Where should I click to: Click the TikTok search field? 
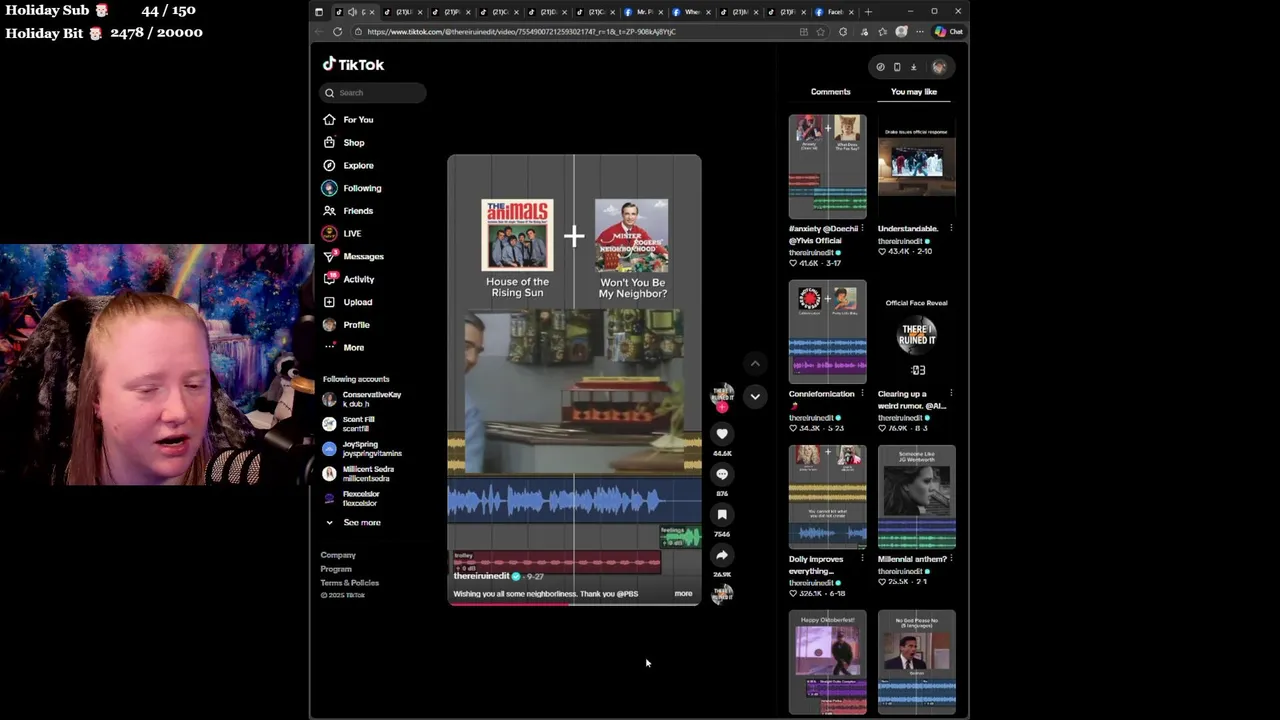[373, 93]
